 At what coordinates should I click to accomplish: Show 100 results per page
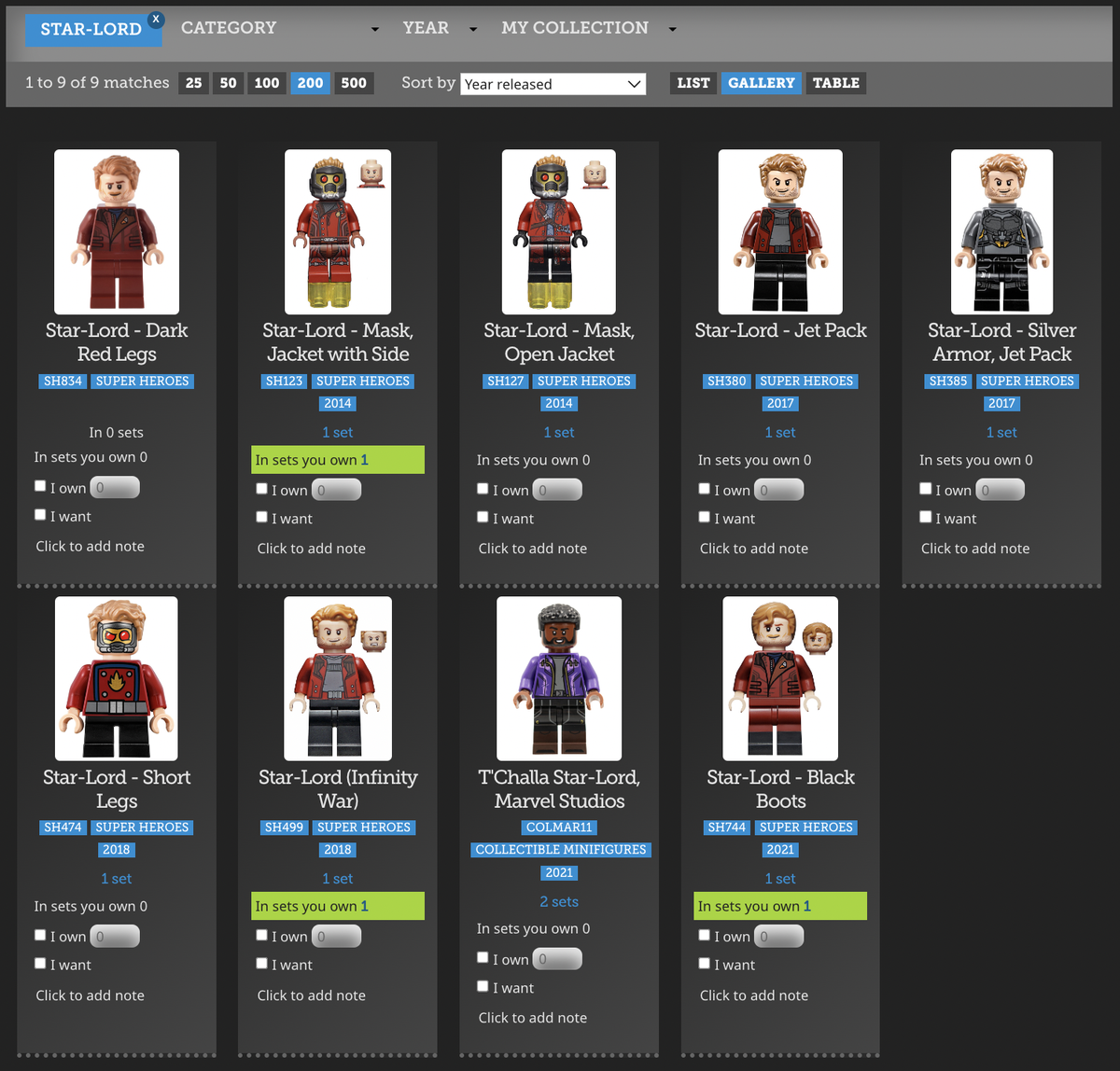pos(267,83)
